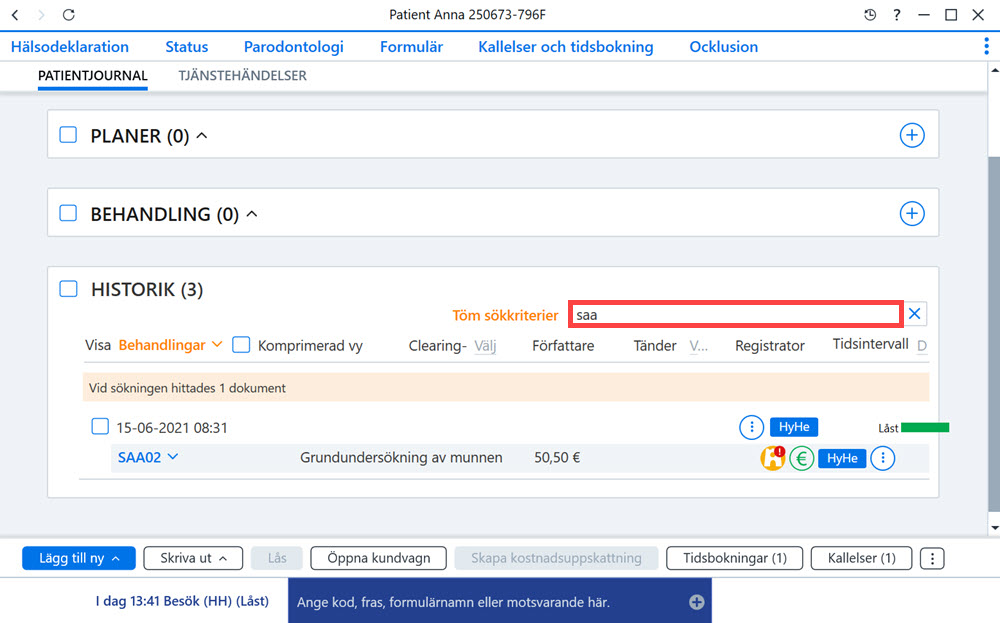Click the forward navigation arrow

(41, 15)
